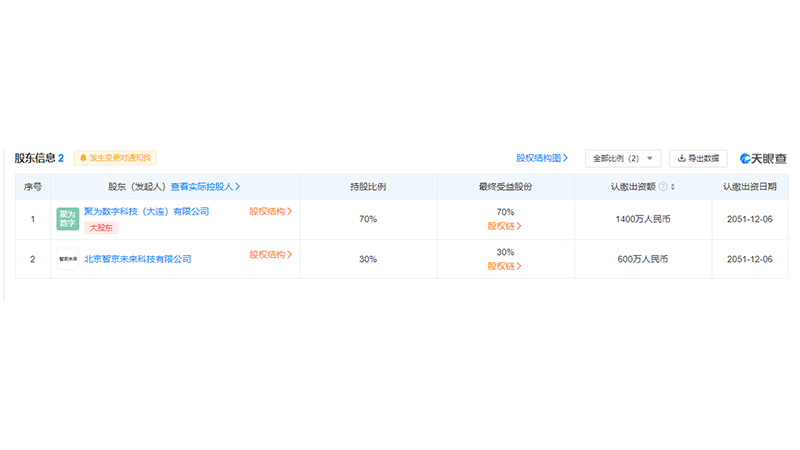Click the 北京智京未来 company logo icon
The height and width of the screenshot is (450, 800).
click(67, 259)
